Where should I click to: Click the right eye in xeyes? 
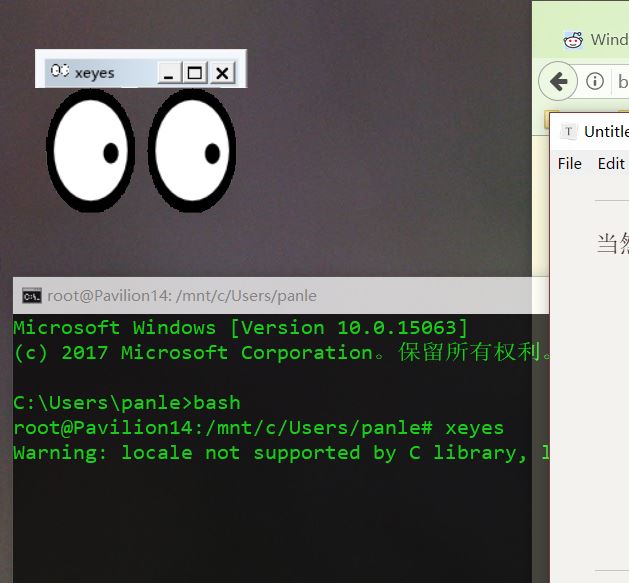pyautogui.click(x=192, y=150)
